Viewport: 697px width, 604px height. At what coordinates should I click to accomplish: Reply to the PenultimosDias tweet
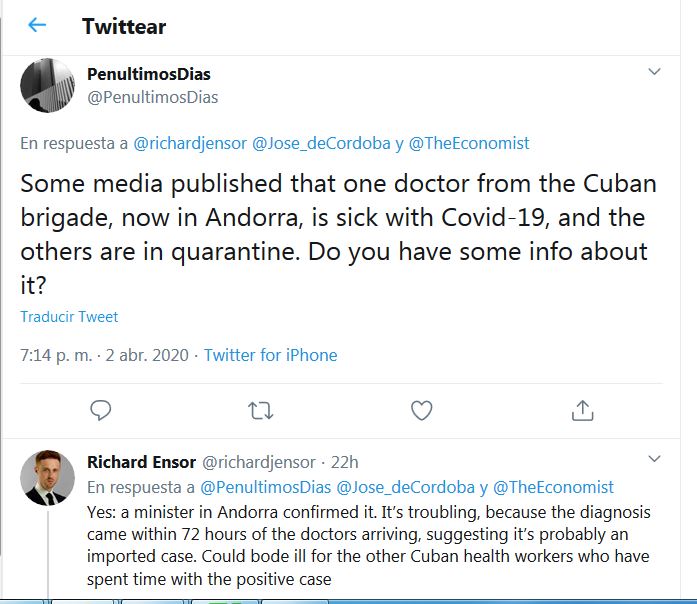[x=100, y=410]
